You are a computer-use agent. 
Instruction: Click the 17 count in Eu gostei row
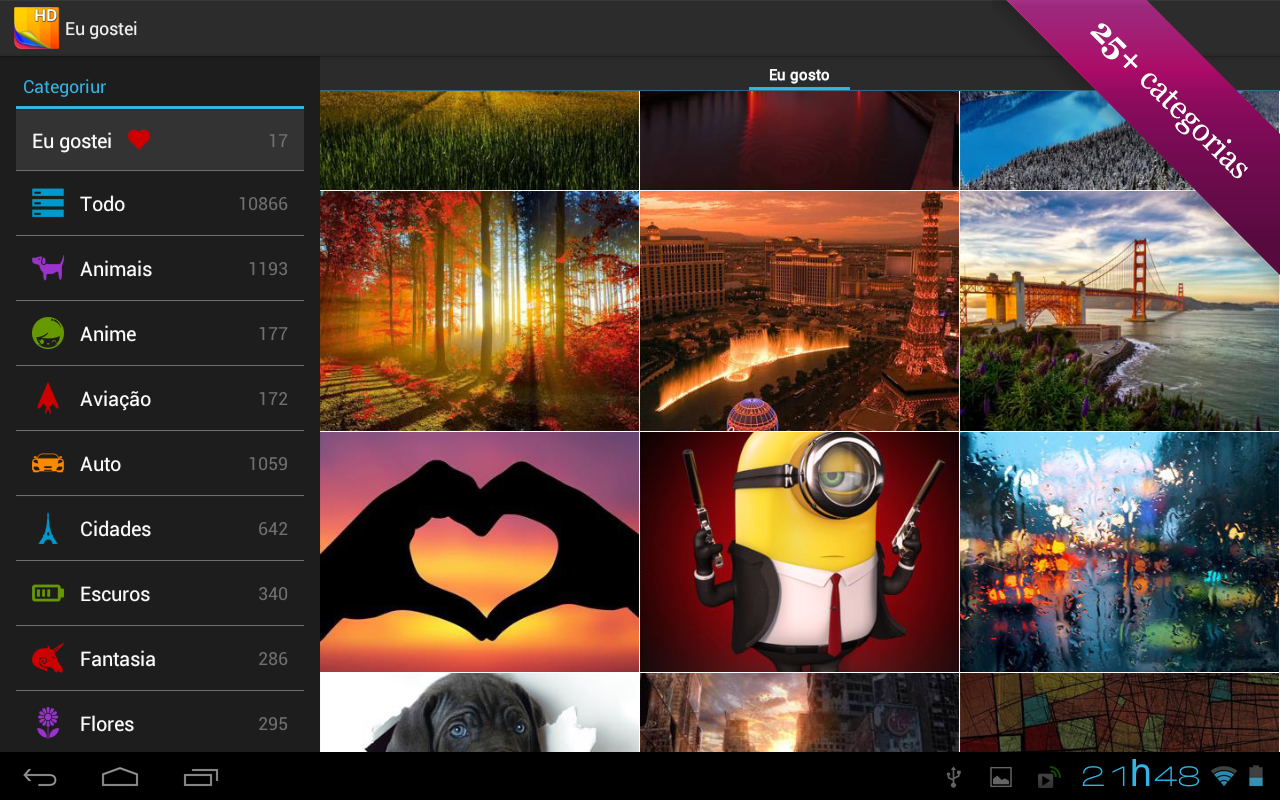click(x=278, y=141)
